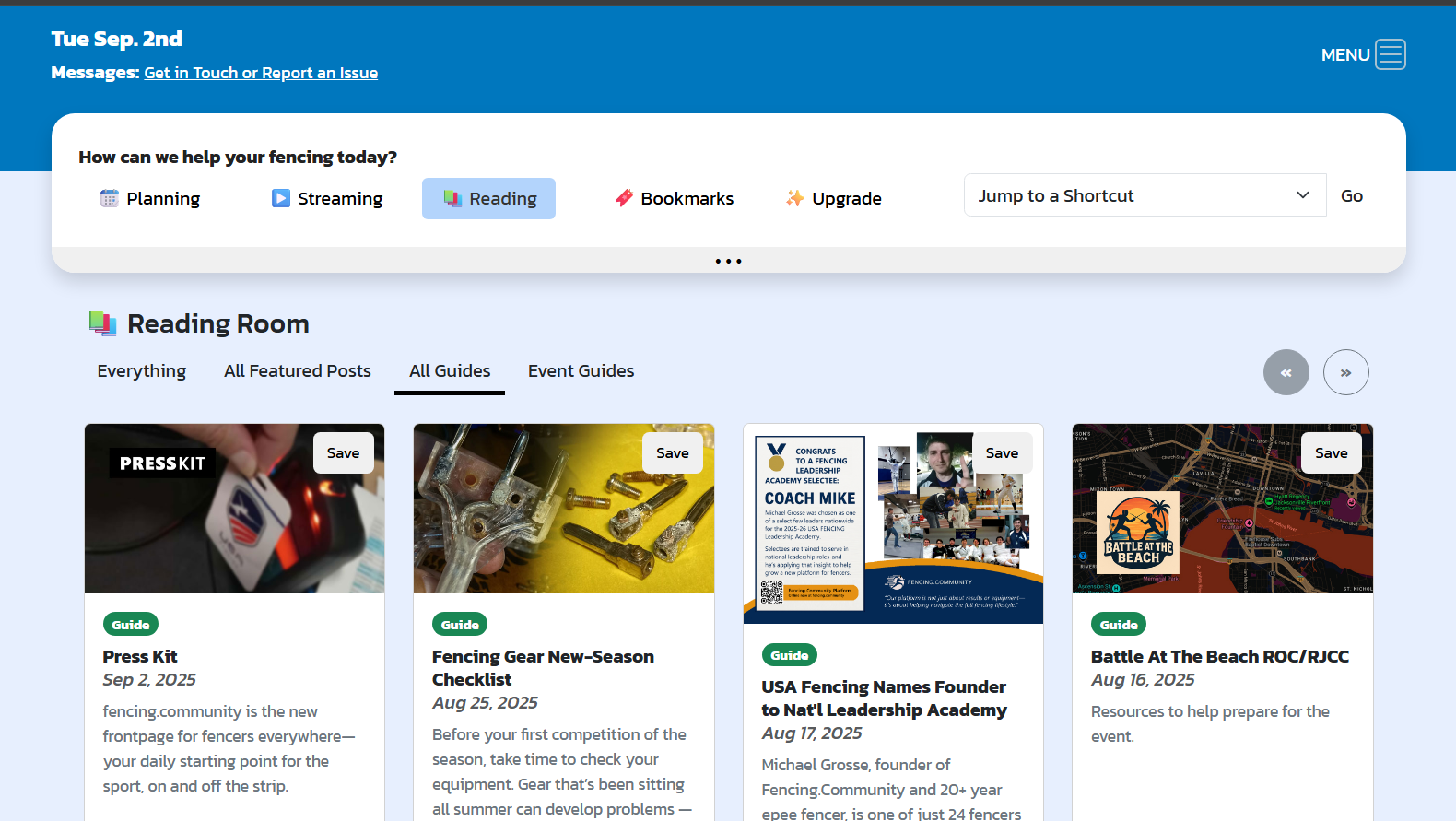This screenshot has height=821, width=1456.
Task: Click the Reading books icon
Action: (x=452, y=198)
